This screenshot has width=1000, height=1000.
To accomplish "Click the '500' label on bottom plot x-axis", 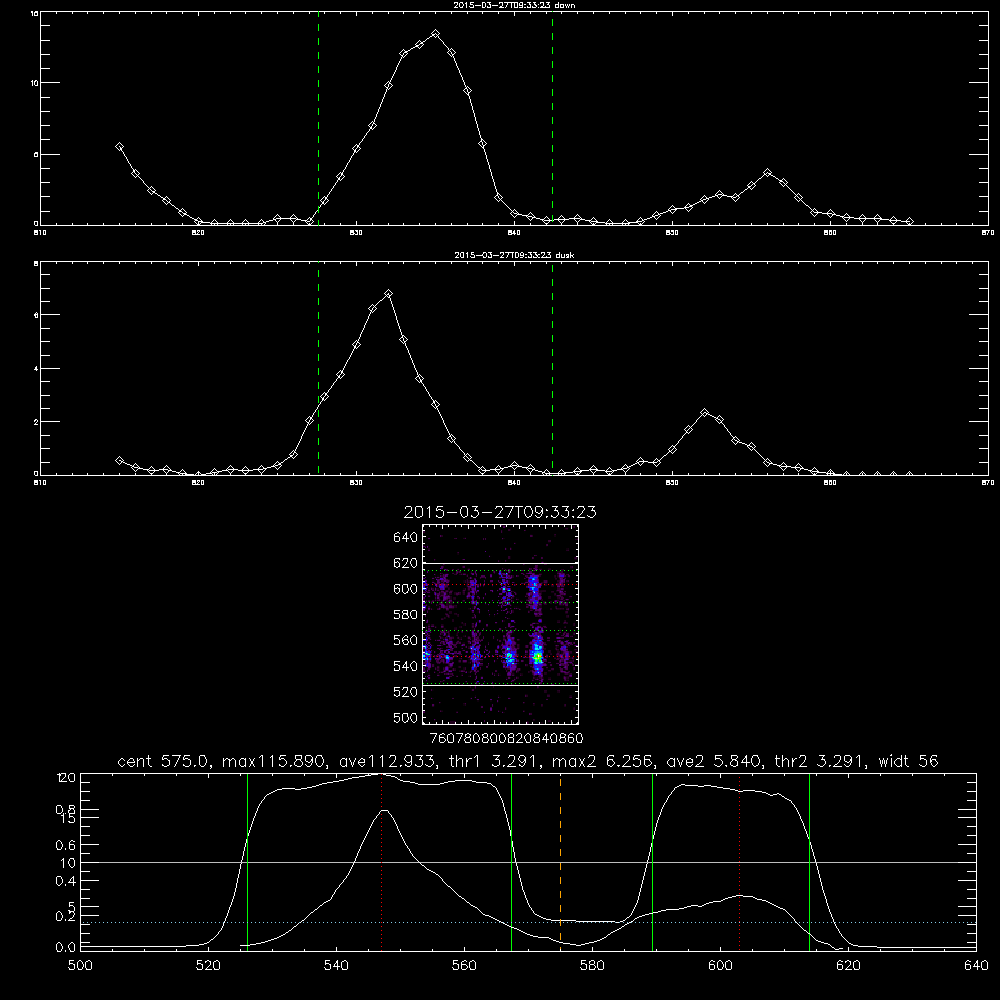I will (x=80, y=966).
